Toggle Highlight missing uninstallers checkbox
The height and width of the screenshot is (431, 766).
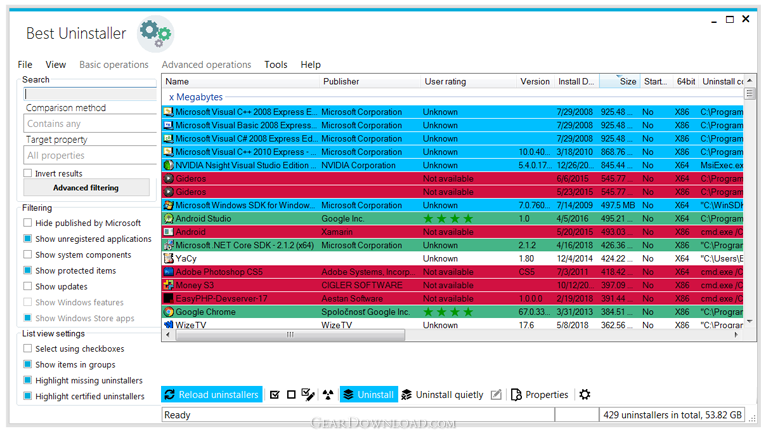click(28, 380)
